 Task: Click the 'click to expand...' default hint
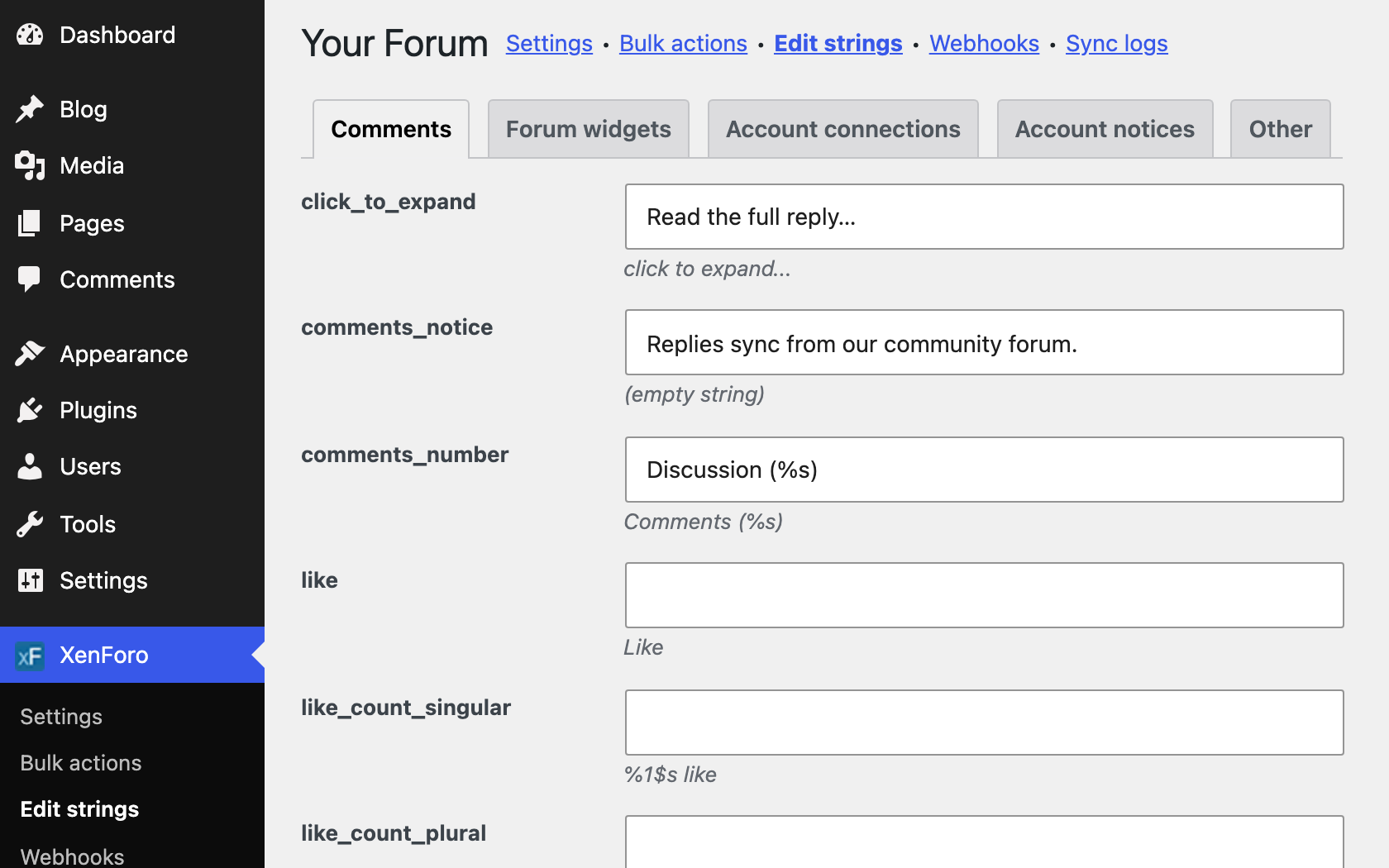(x=707, y=269)
